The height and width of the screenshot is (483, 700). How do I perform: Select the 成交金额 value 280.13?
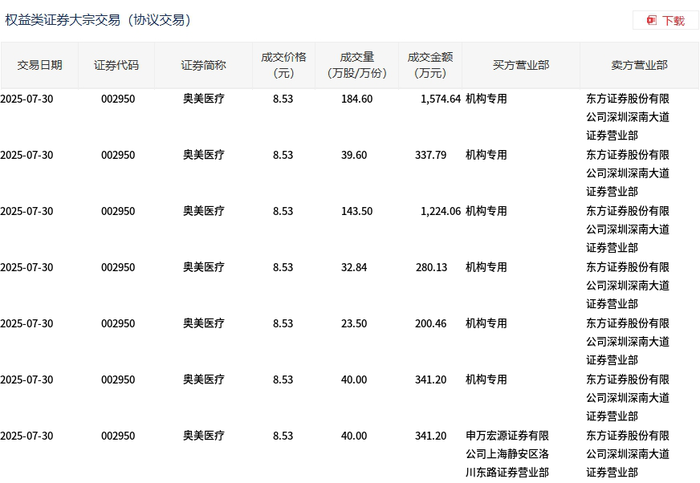tap(431, 267)
